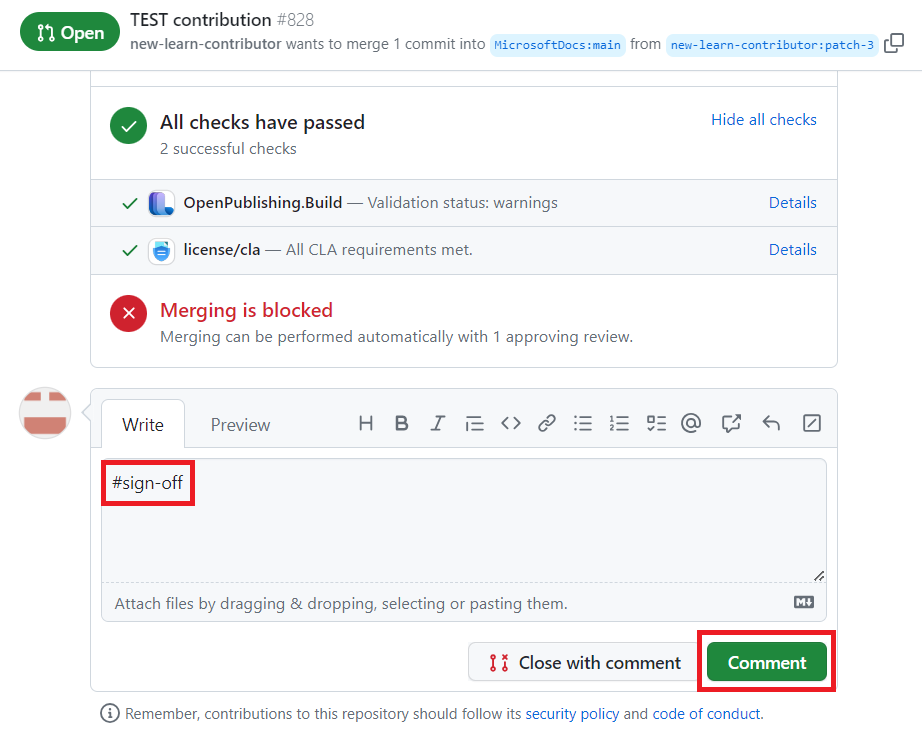Insert a bulleted list in the comment

pos(583,423)
